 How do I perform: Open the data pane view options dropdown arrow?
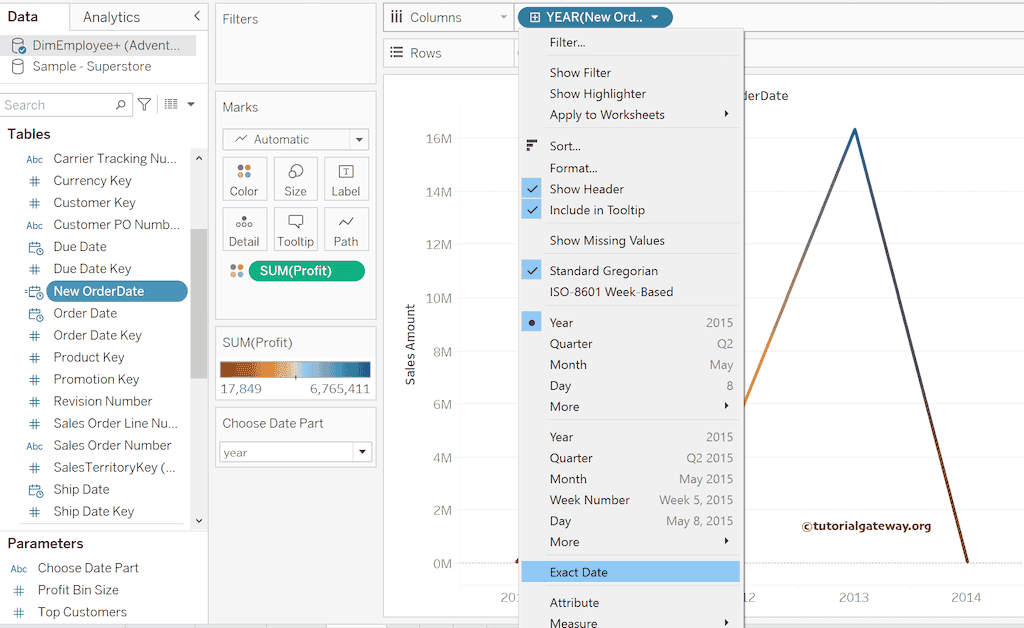point(191,104)
